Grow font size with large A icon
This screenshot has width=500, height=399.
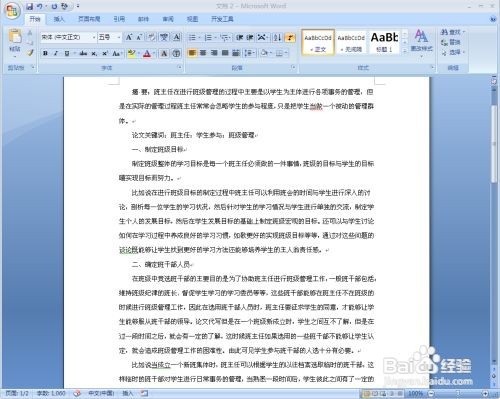[x=129, y=37]
